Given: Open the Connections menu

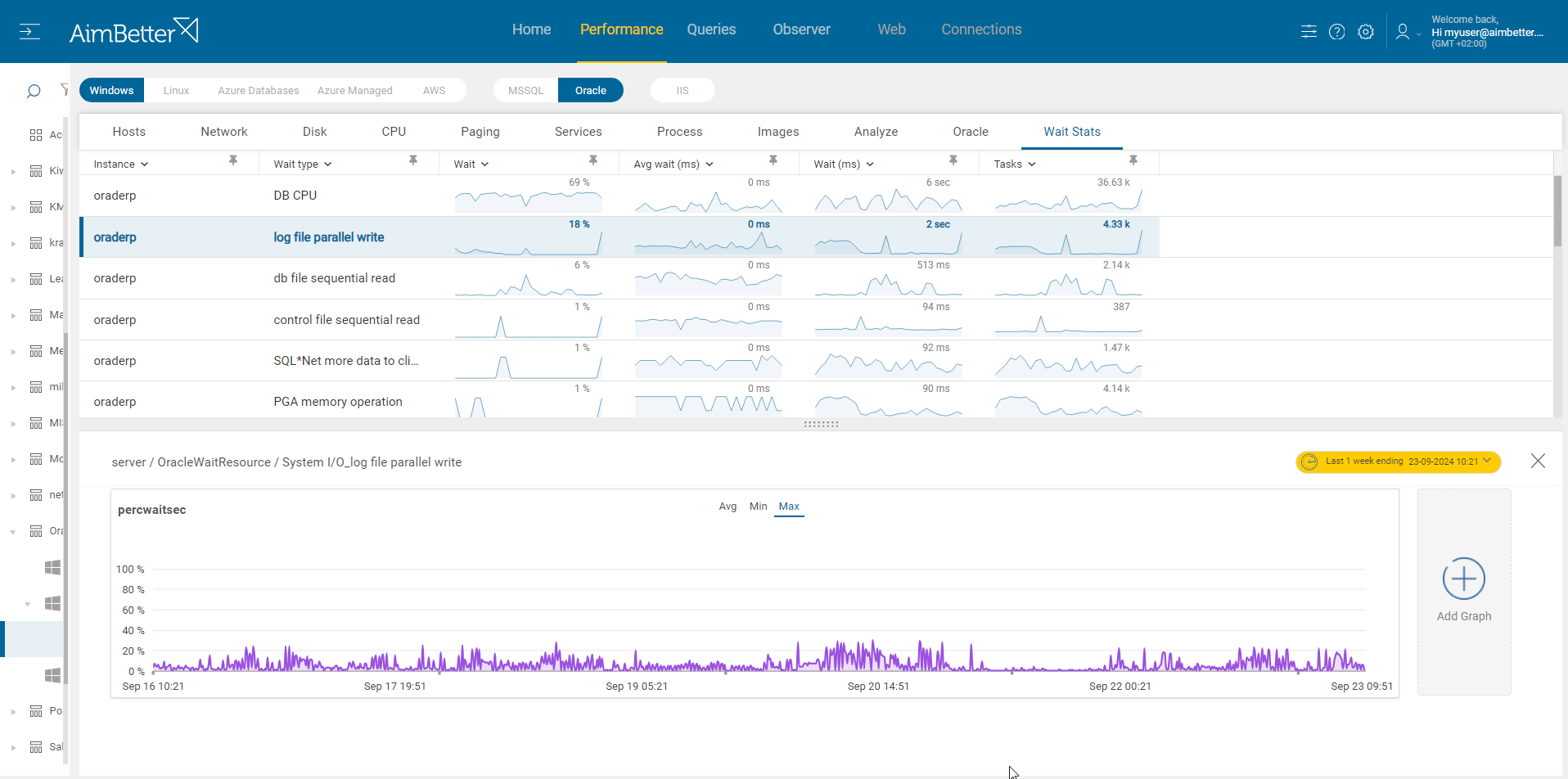Looking at the screenshot, I should 981,29.
